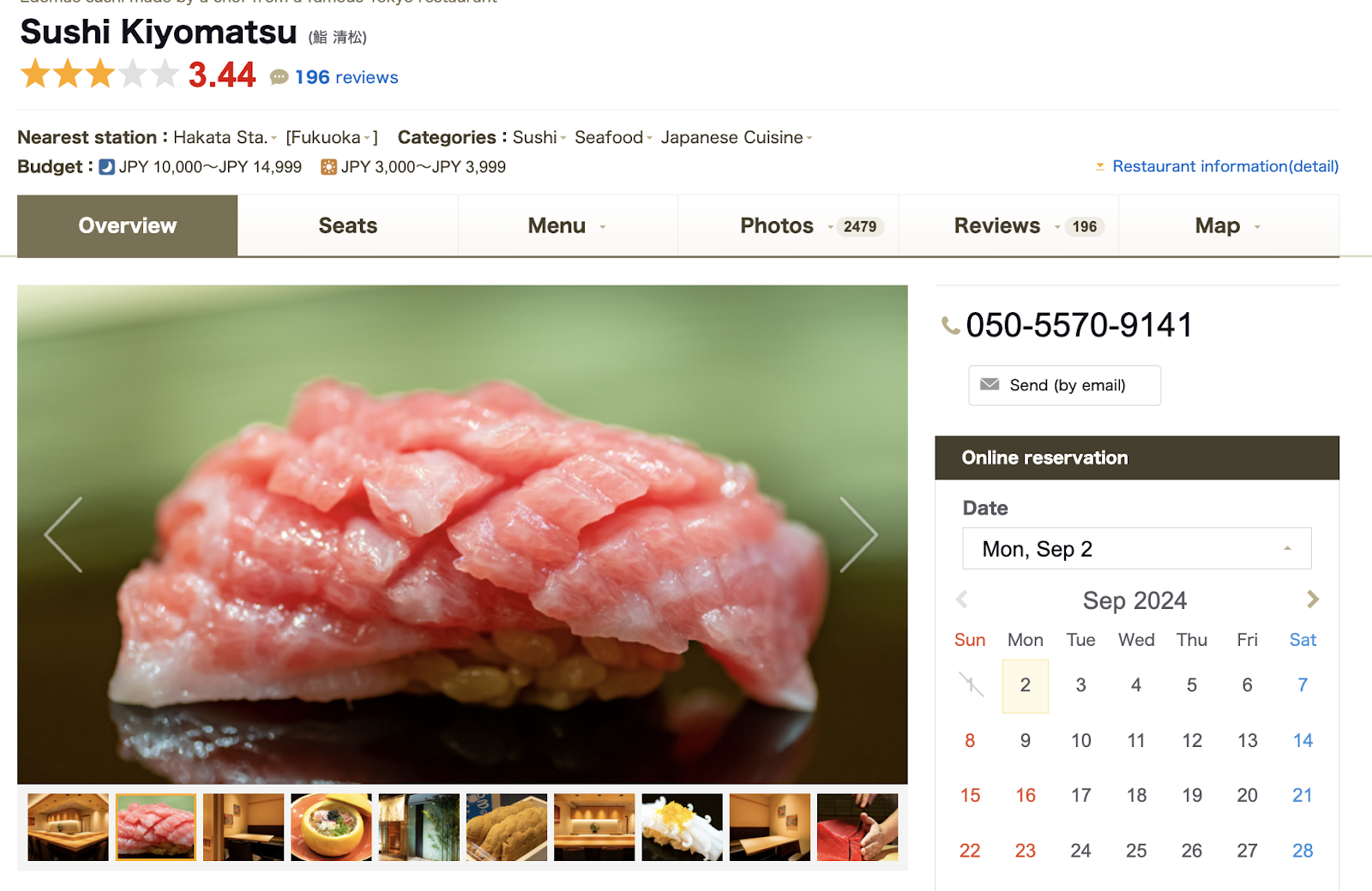Click the envelope icon for Send by email
This screenshot has width=1372, height=891.
click(x=990, y=384)
